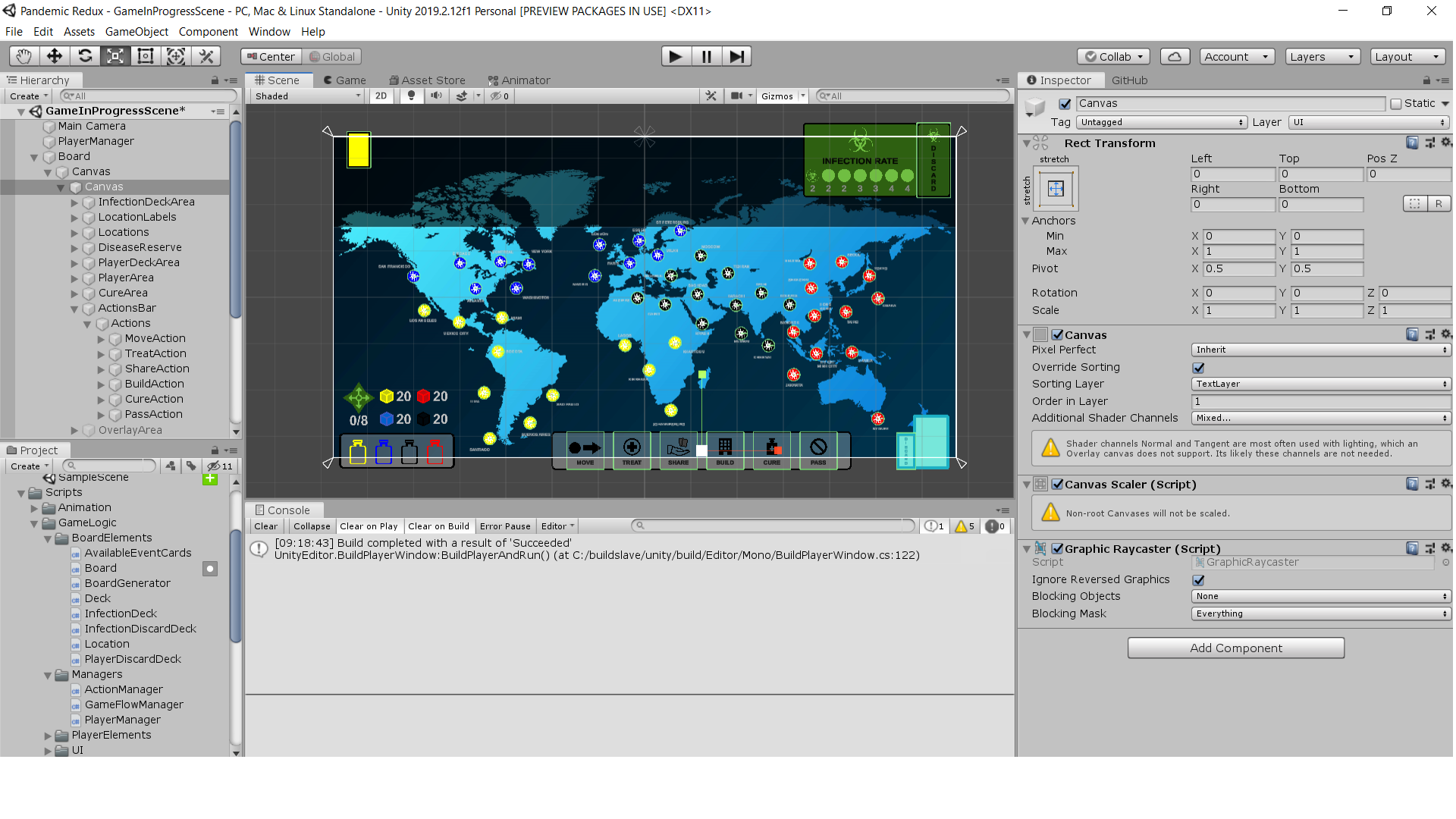This screenshot has height=819, width=1456.
Task: Open the Layer UI dropdown
Action: tap(1369, 122)
